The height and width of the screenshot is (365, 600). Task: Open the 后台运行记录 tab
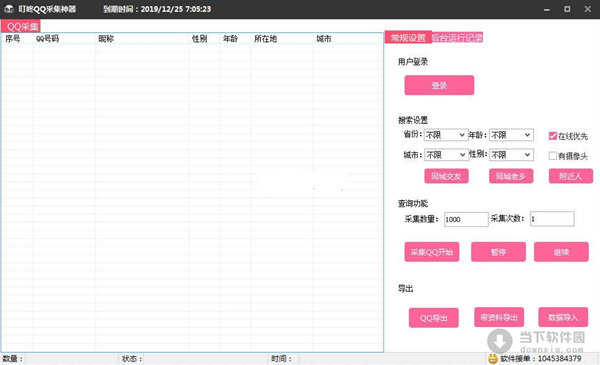(x=457, y=37)
